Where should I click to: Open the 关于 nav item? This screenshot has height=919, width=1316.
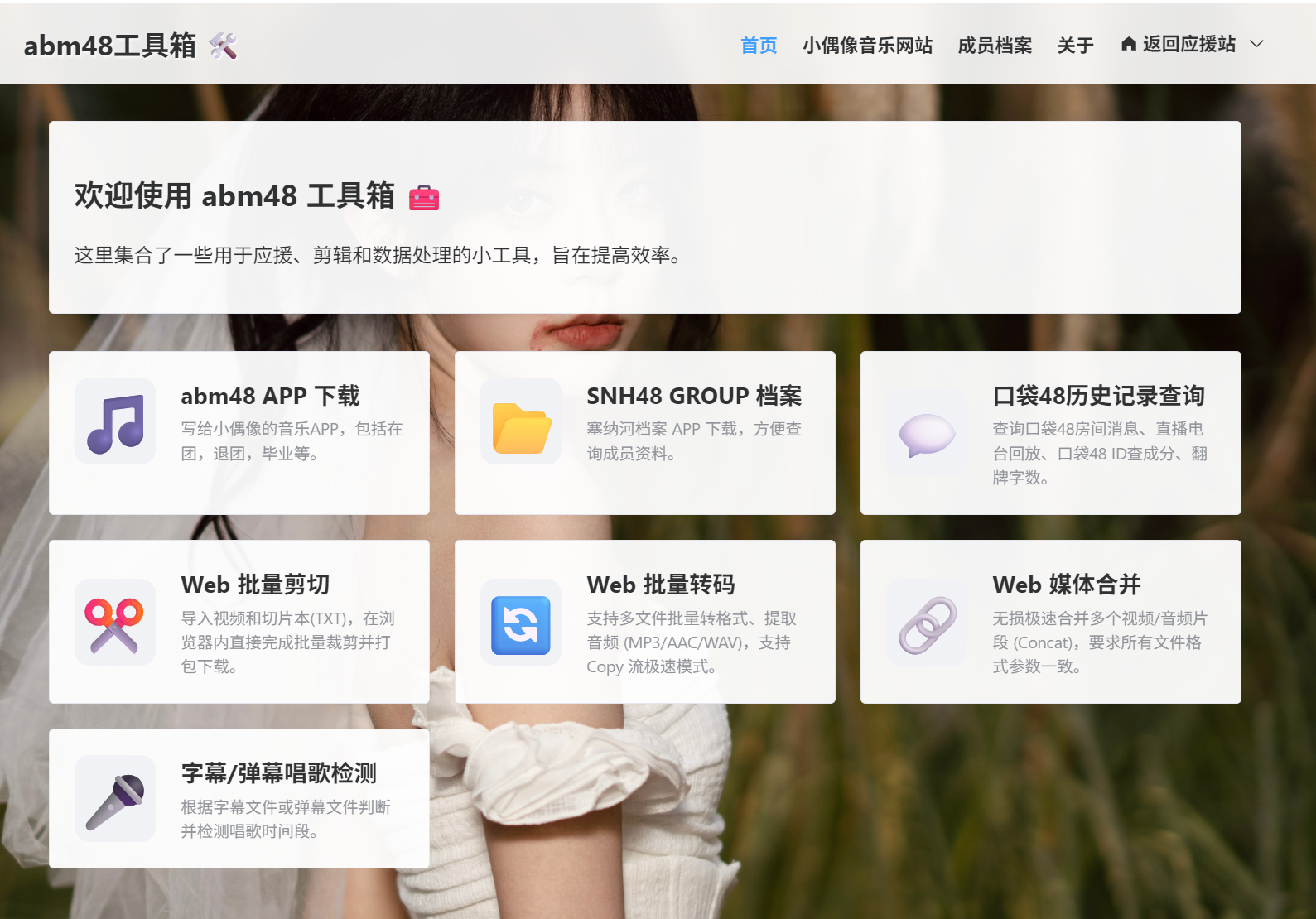coord(1075,45)
